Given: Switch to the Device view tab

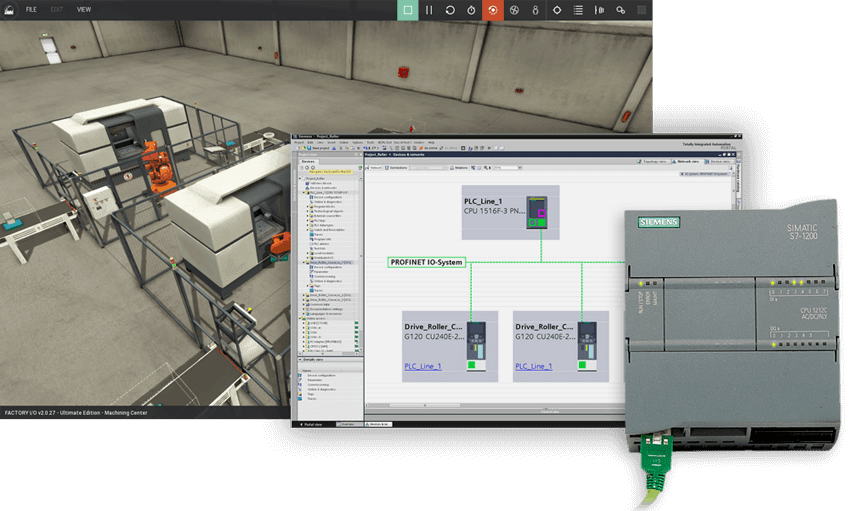Looking at the screenshot, I should [x=720, y=161].
